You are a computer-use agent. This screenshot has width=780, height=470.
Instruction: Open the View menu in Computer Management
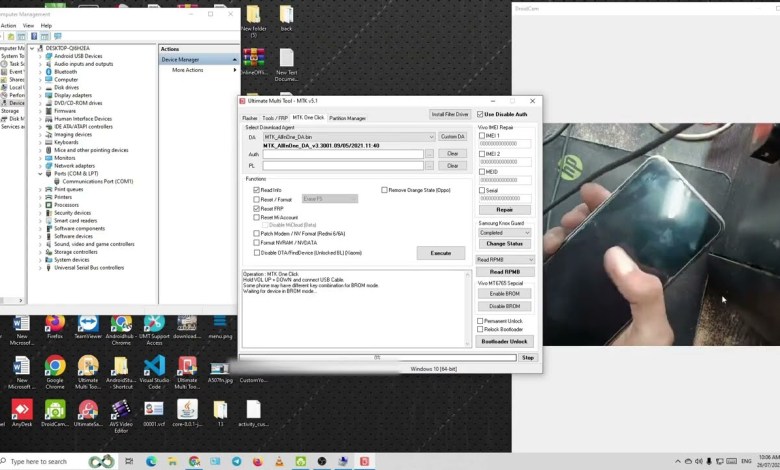click(28, 25)
